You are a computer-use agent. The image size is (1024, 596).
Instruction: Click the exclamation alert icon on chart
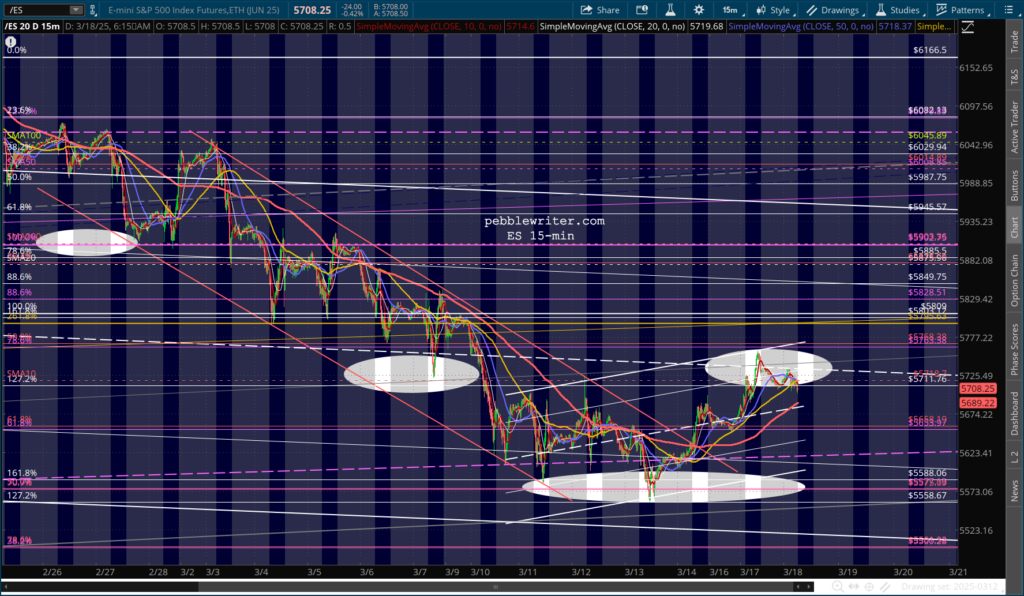click(11, 44)
